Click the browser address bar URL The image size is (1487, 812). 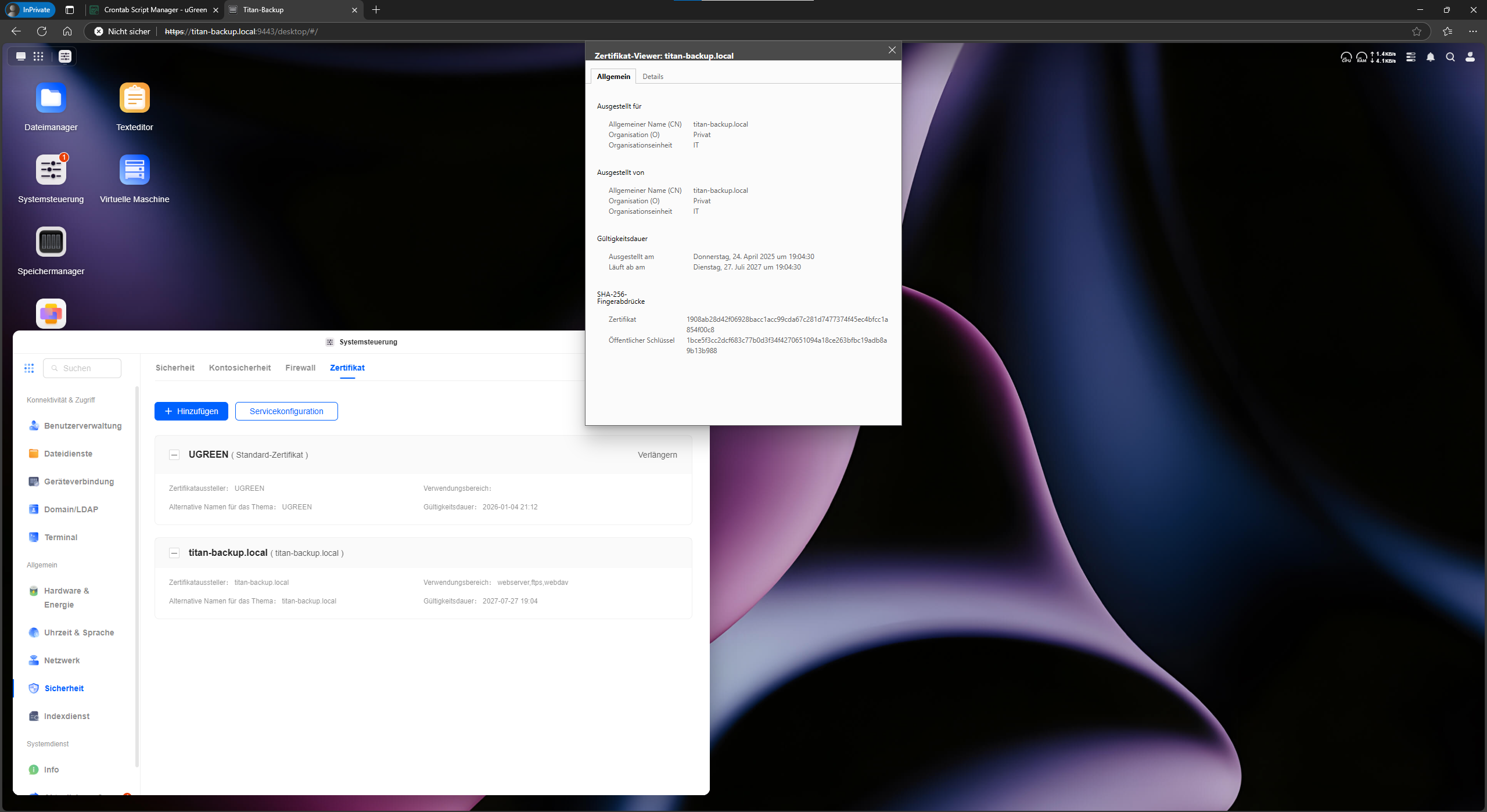tap(241, 31)
